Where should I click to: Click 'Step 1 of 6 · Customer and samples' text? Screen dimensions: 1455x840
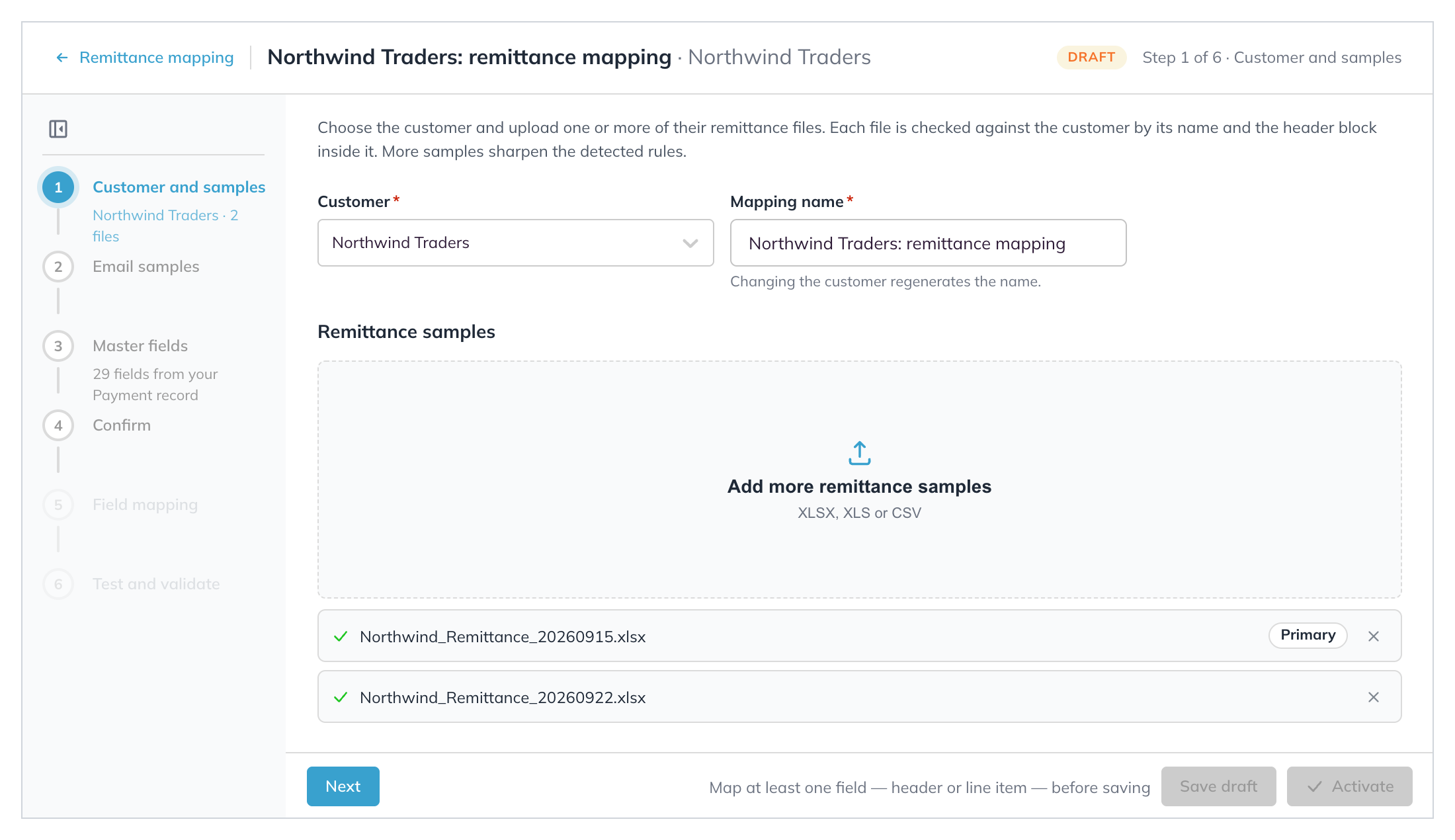[1272, 58]
